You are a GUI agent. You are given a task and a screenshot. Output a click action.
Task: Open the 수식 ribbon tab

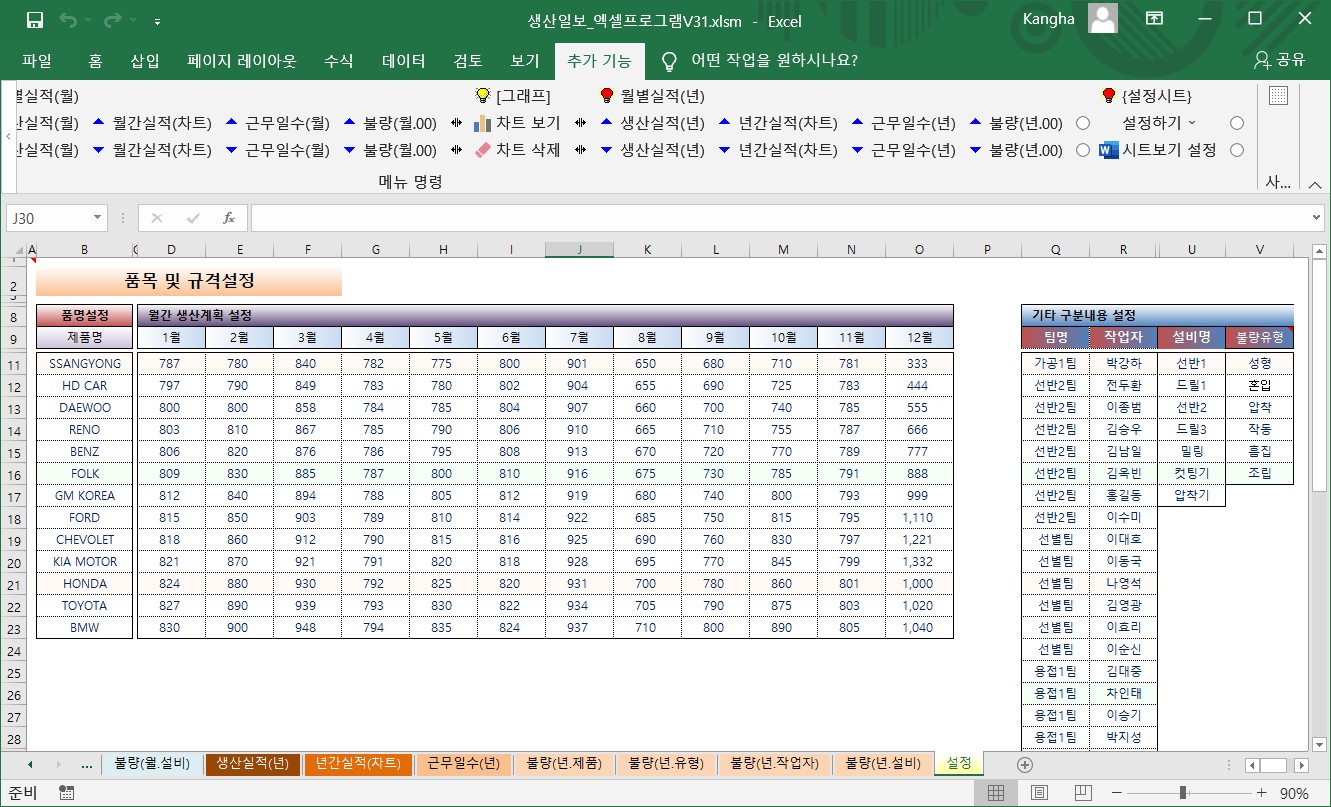pos(339,60)
